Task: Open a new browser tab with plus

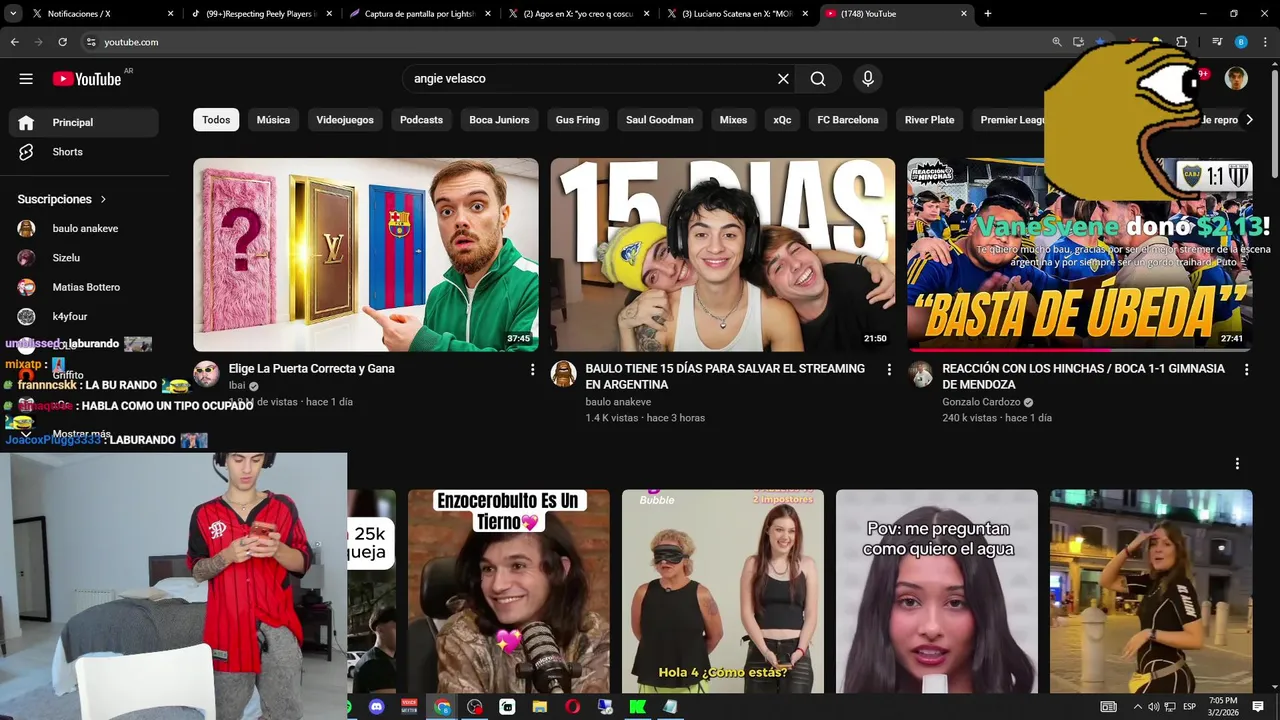Action: click(988, 14)
